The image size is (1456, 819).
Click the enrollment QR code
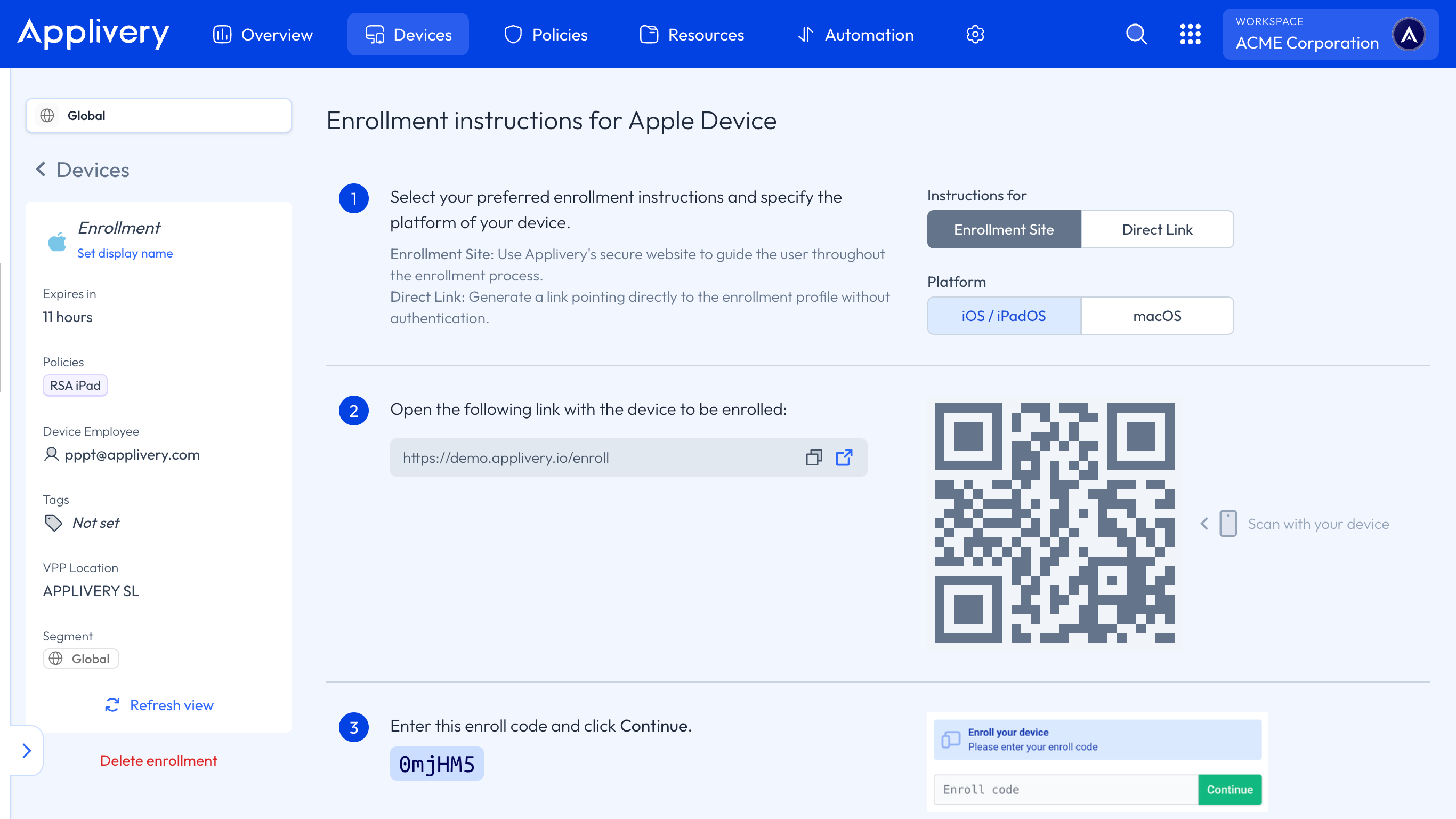click(1055, 523)
